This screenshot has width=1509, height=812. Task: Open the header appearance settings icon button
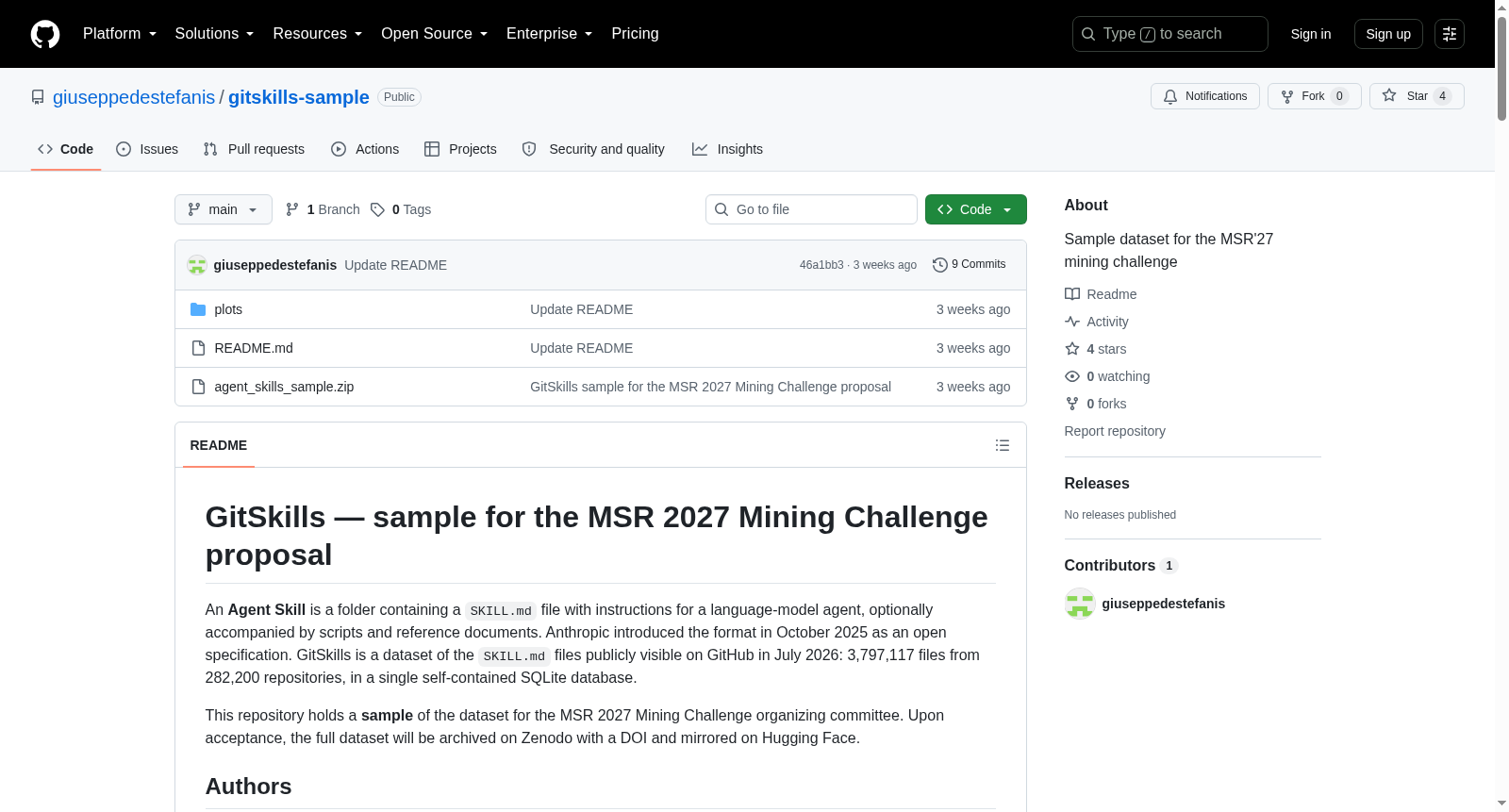click(1450, 34)
